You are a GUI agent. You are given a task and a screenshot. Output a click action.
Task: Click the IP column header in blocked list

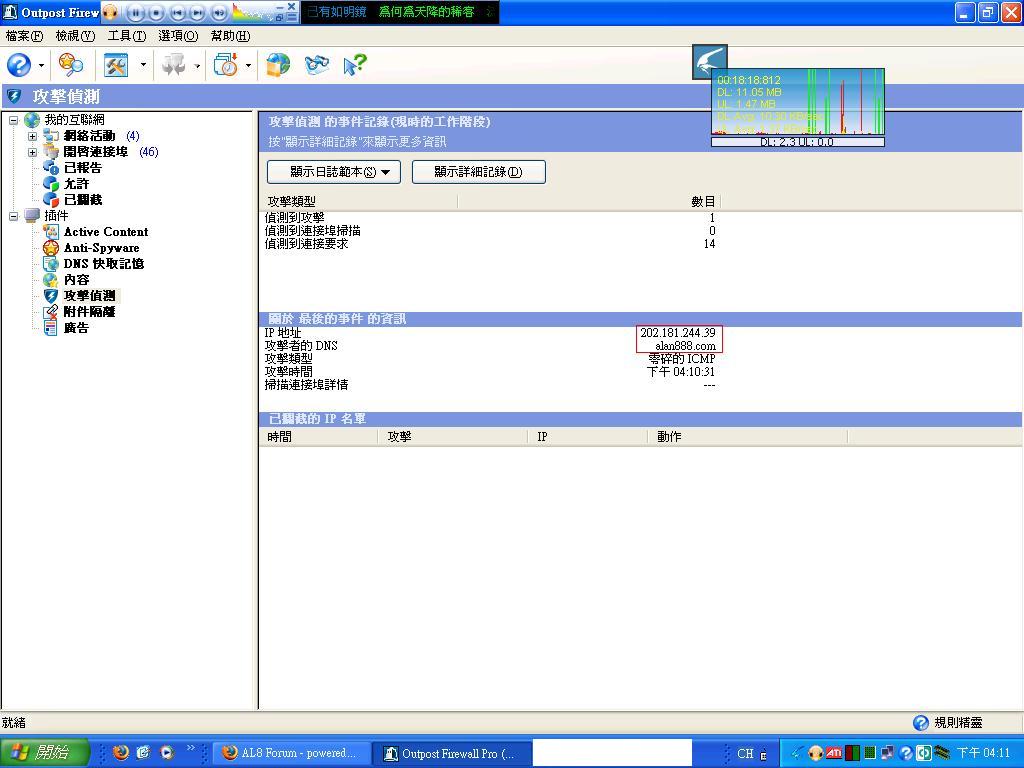click(x=588, y=437)
